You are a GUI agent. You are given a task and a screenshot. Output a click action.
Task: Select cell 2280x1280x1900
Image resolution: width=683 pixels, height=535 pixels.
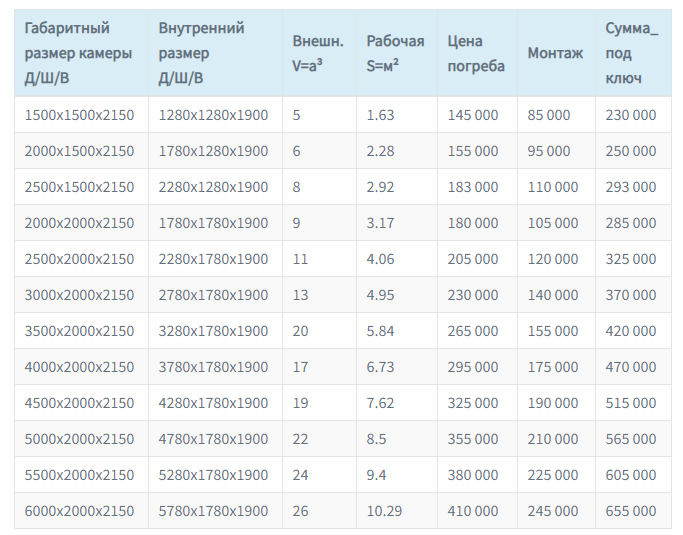213,187
